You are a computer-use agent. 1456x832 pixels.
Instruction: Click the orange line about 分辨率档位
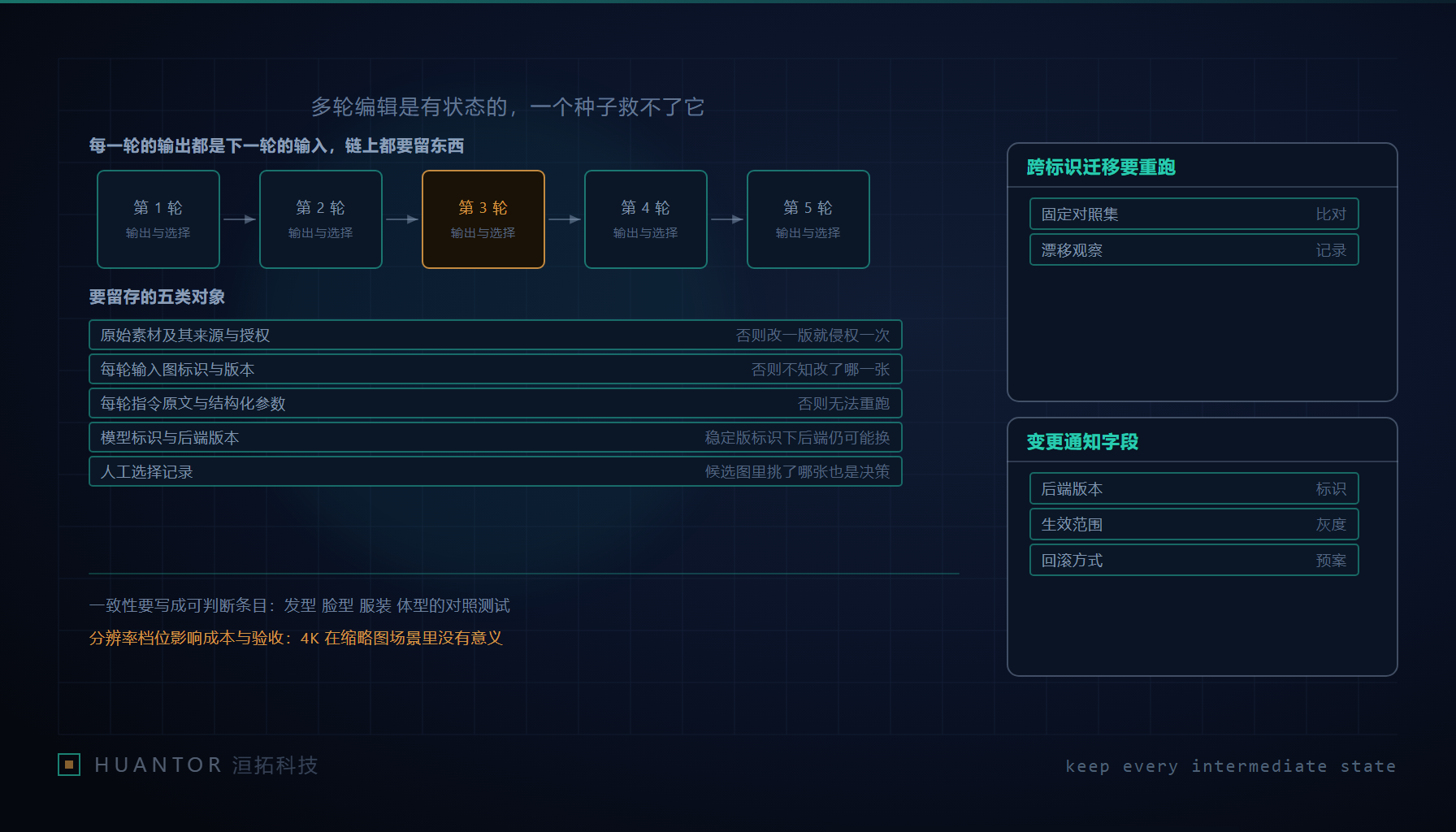[296, 638]
